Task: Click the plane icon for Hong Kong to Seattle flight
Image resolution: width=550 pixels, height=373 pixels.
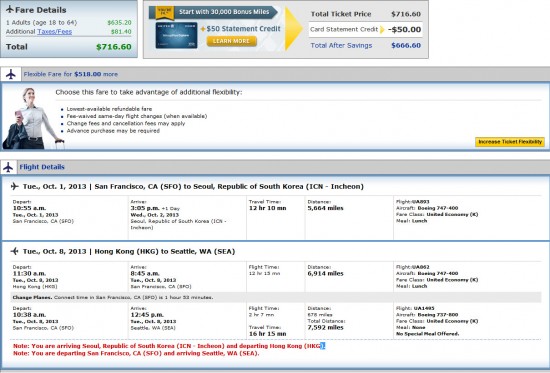Action: pos(15,251)
